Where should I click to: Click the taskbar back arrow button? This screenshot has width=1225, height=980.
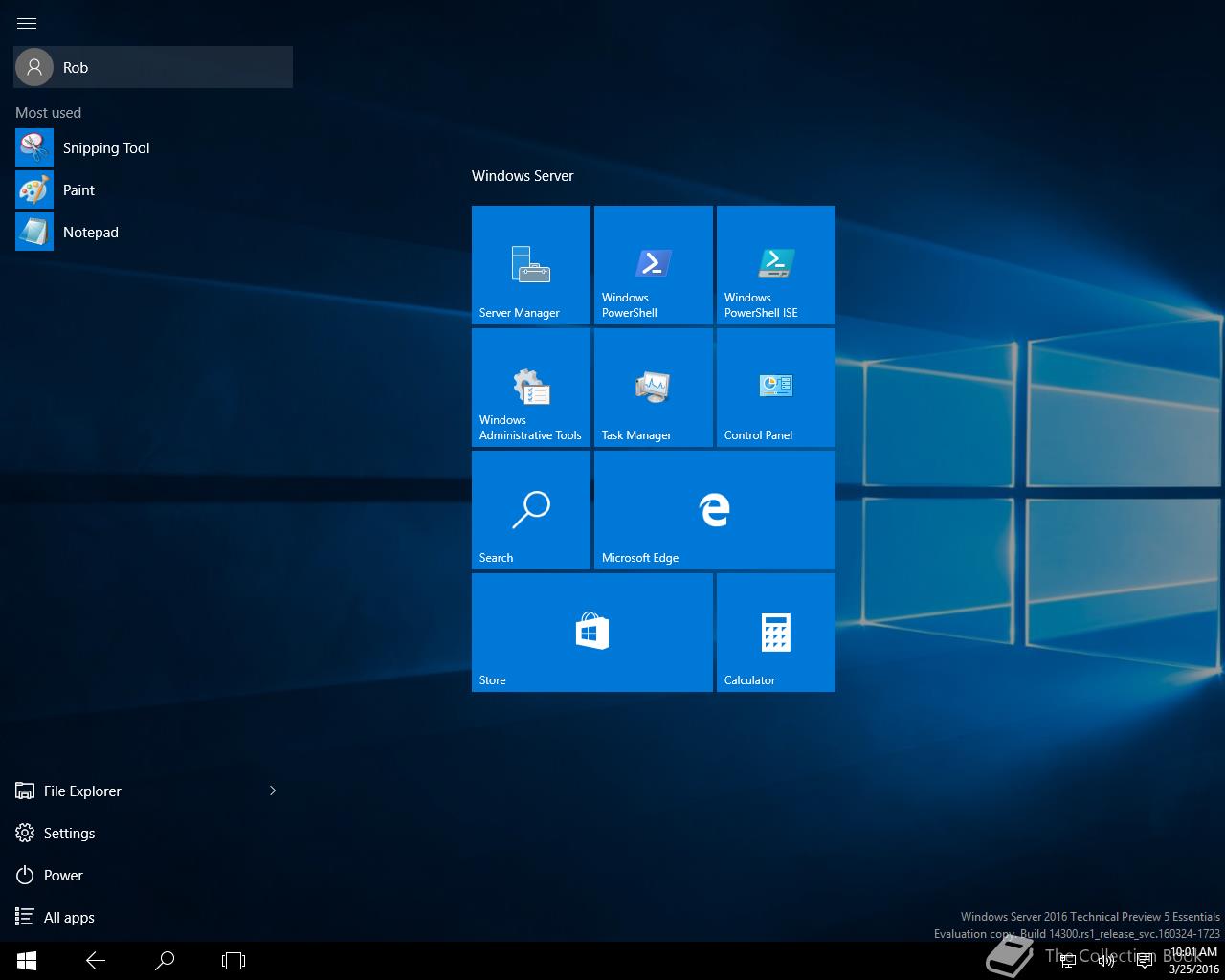pyautogui.click(x=96, y=961)
